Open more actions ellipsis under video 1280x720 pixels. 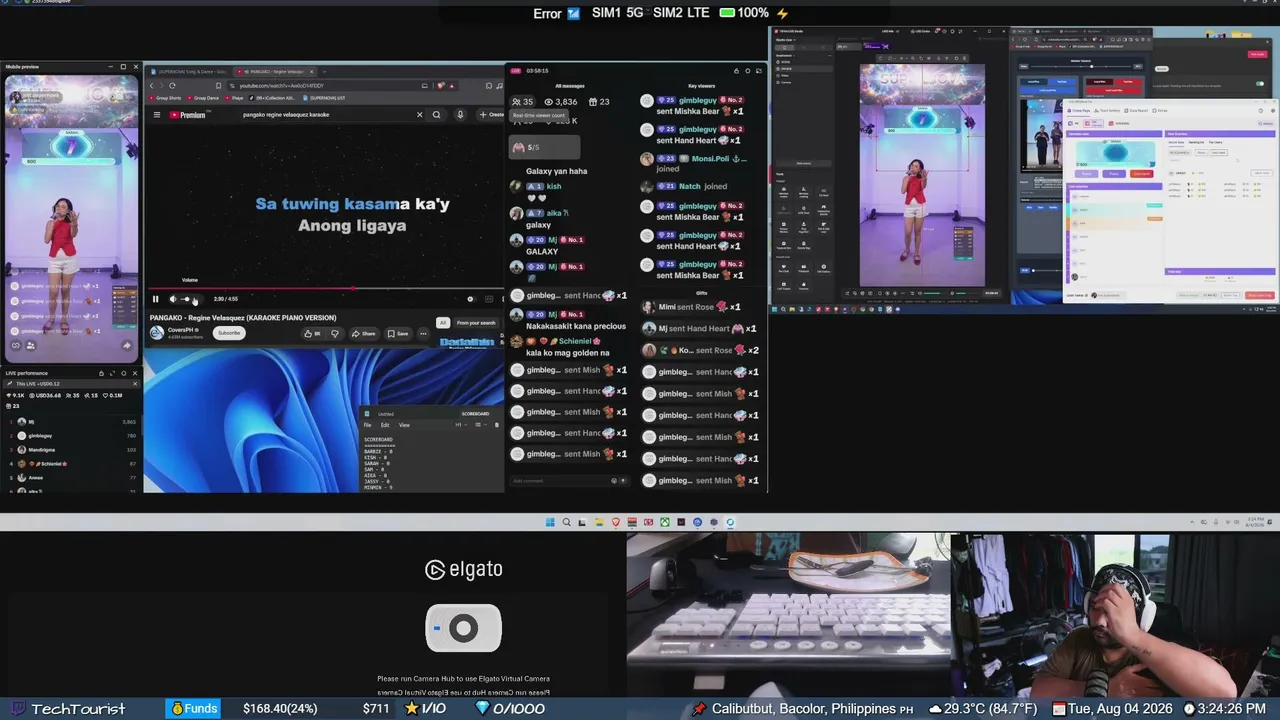coord(423,334)
